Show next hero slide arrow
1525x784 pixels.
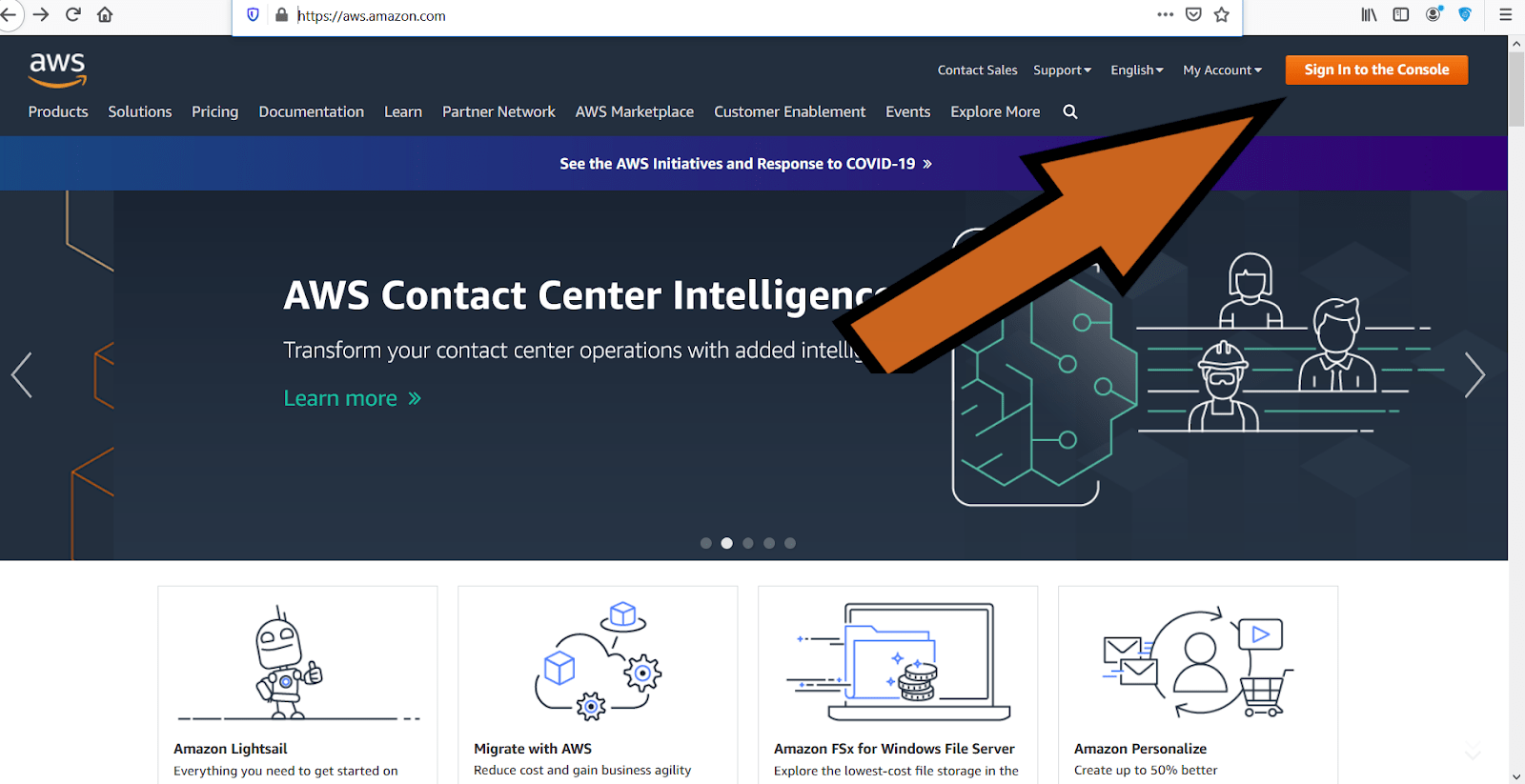(1474, 374)
